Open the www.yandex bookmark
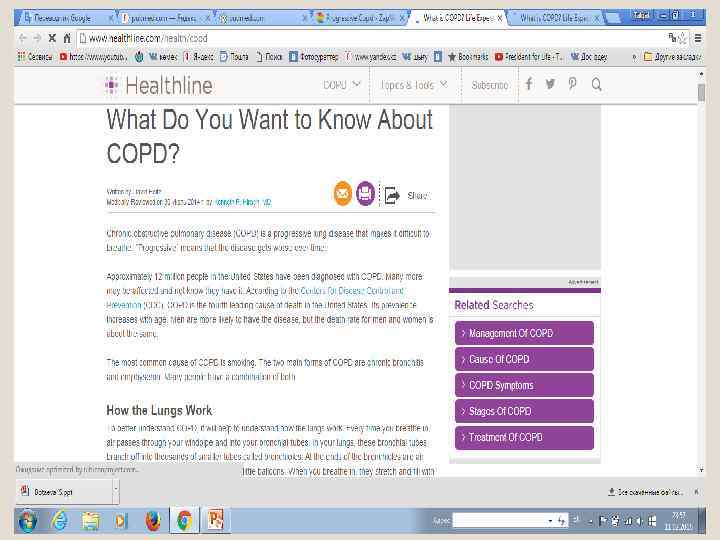Screen dimensions: 720x540 tap(371, 57)
